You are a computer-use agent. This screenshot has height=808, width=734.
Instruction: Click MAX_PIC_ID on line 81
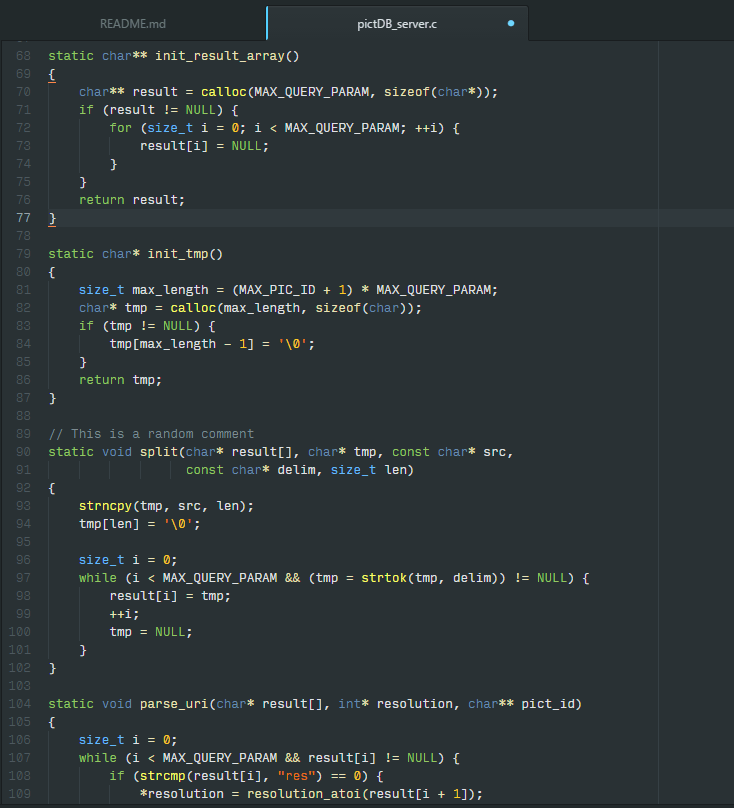277,290
